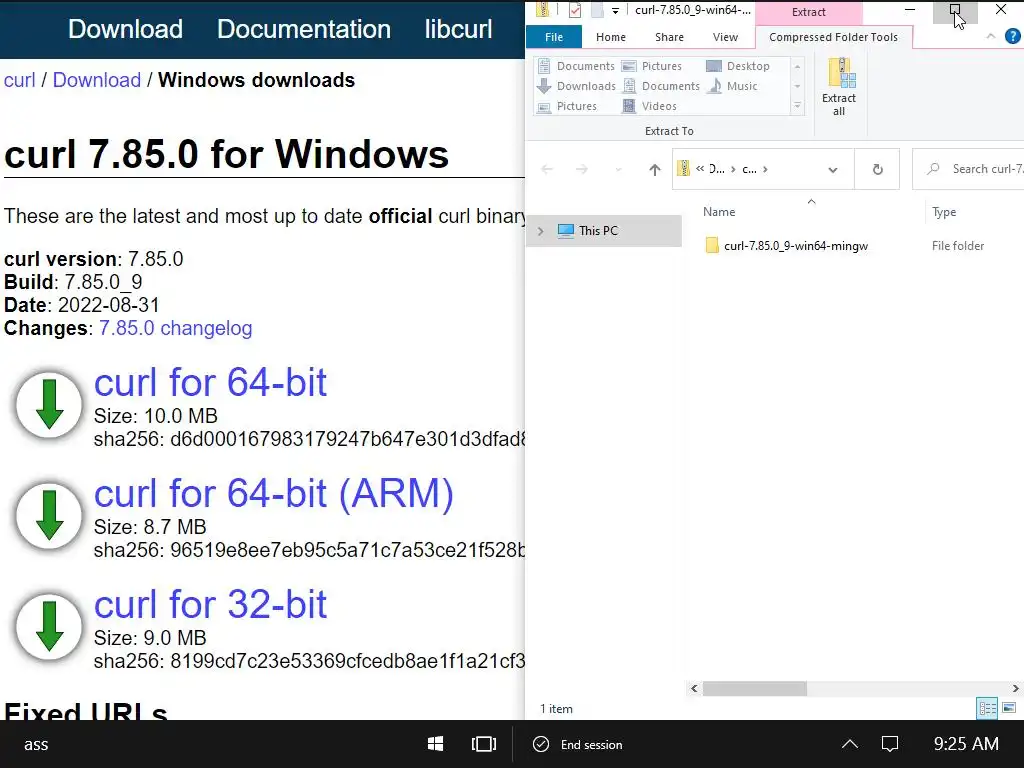Click the zip folder icon in title bar
This screenshot has height=768, width=1024.
(x=542, y=10)
